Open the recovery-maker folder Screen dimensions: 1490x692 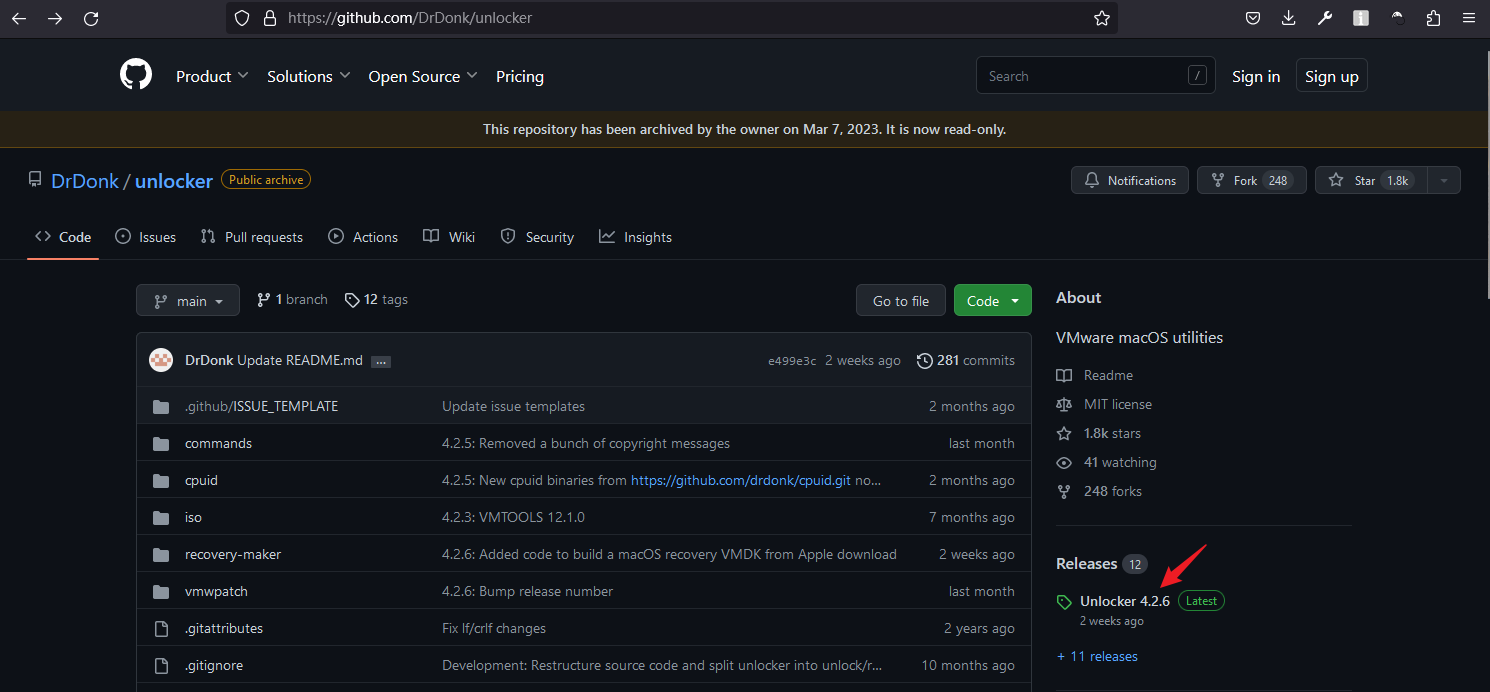pos(233,554)
